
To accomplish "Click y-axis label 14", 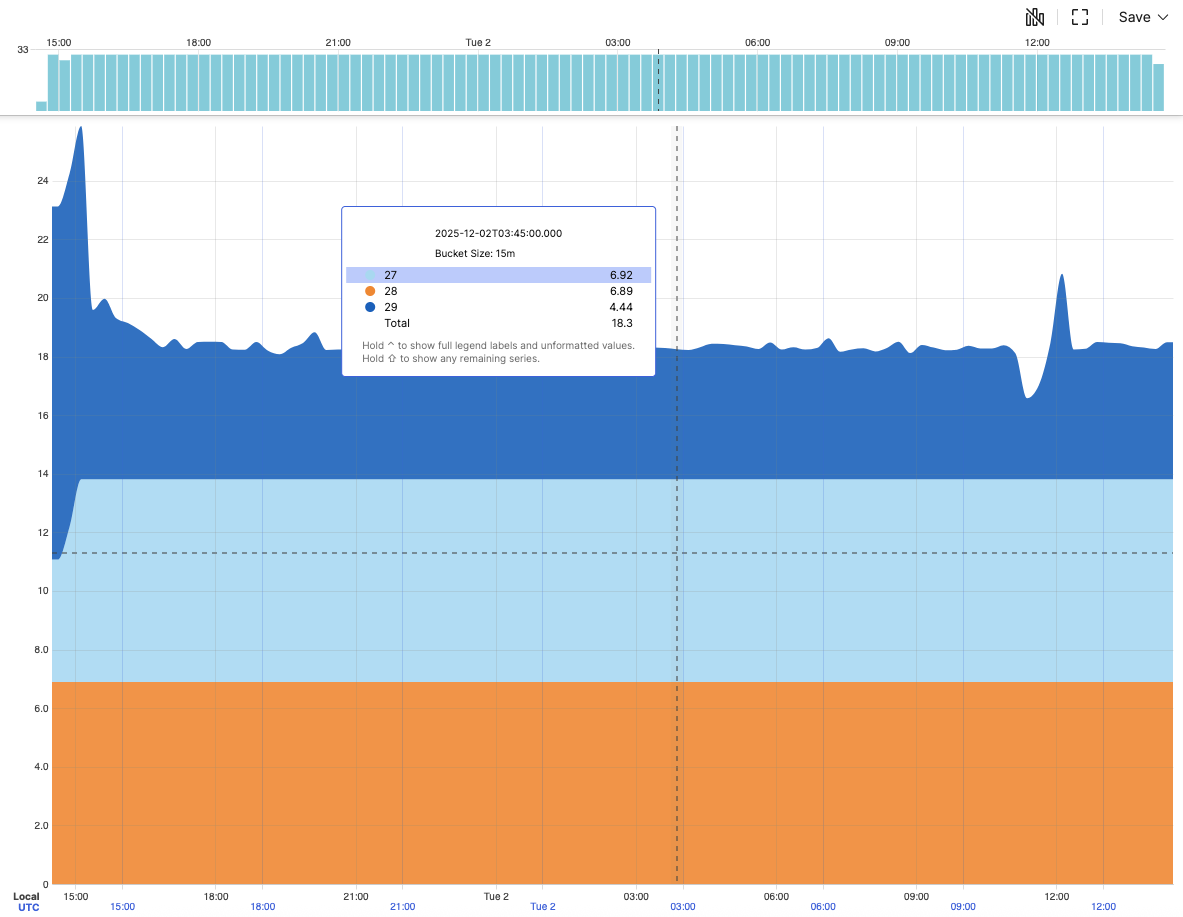I will pyautogui.click(x=42, y=474).
